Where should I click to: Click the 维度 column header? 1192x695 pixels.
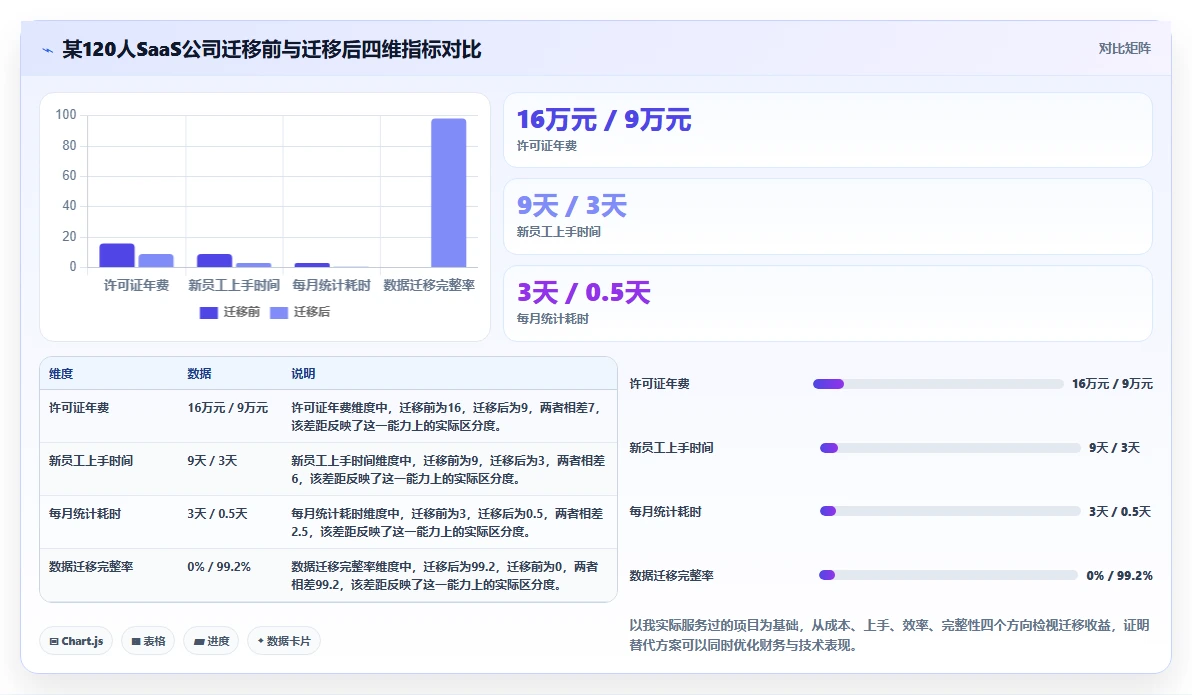click(61, 373)
